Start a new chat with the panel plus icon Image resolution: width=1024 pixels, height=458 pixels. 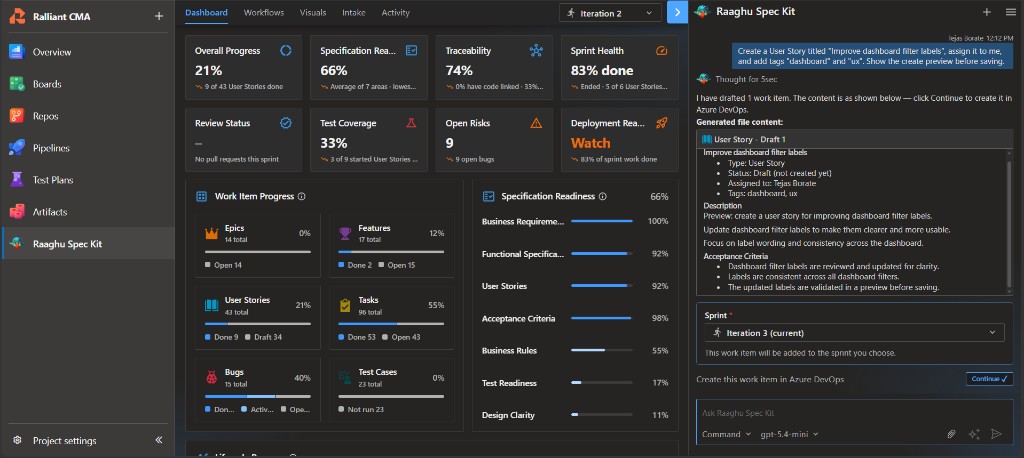tap(986, 12)
